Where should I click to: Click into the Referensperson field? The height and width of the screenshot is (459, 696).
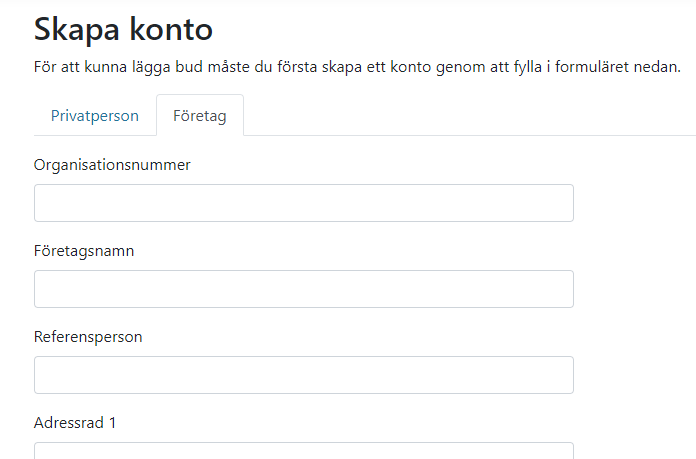pyautogui.click(x=304, y=375)
